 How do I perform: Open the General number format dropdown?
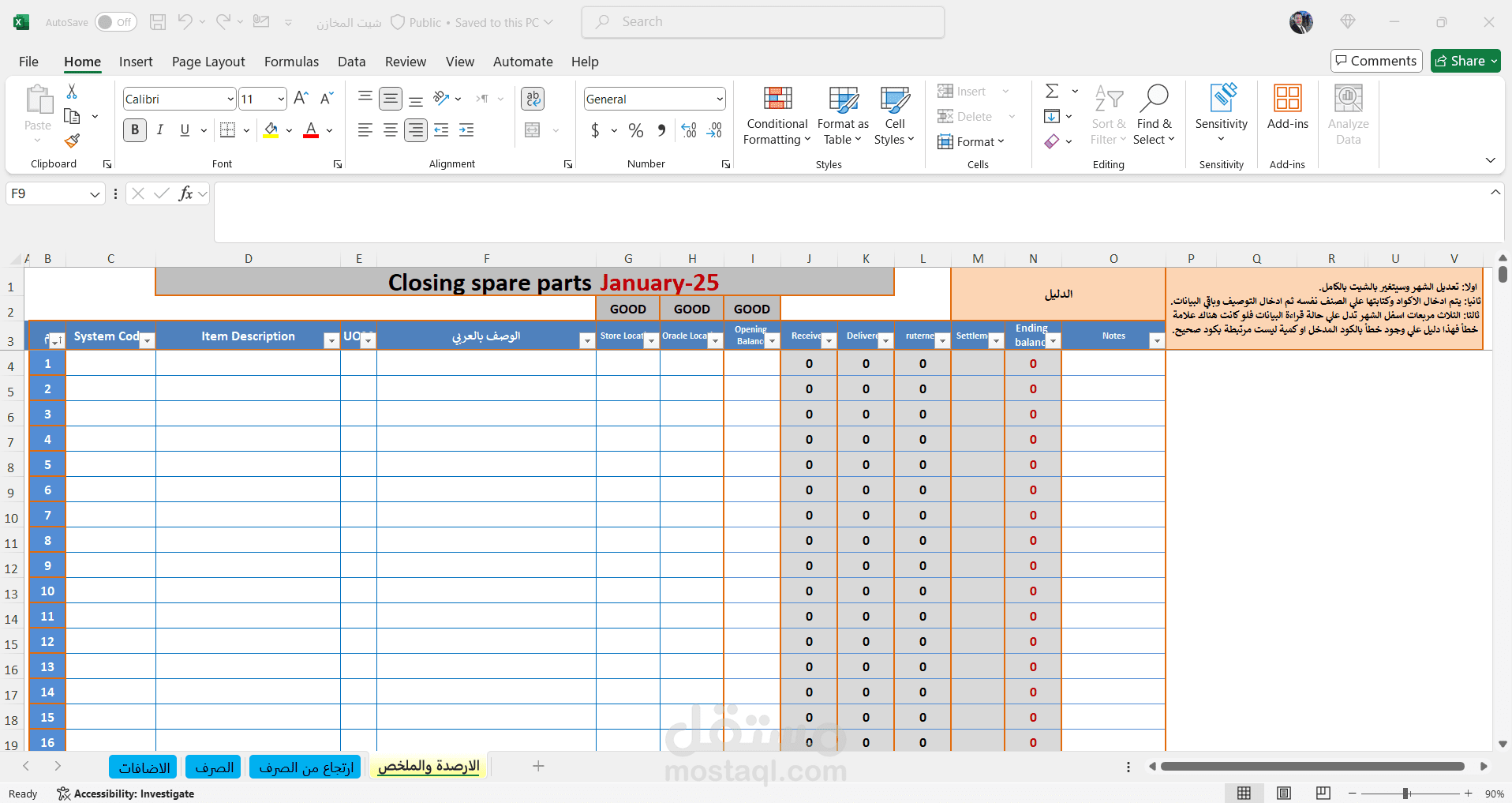point(720,99)
